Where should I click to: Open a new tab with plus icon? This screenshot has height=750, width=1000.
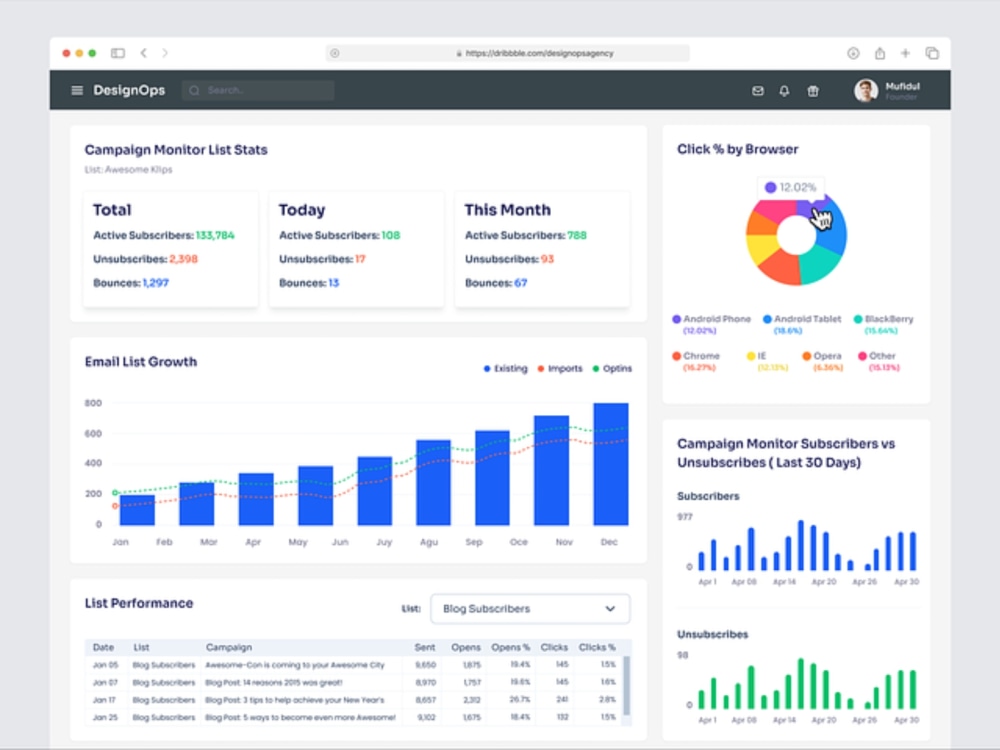[906, 53]
